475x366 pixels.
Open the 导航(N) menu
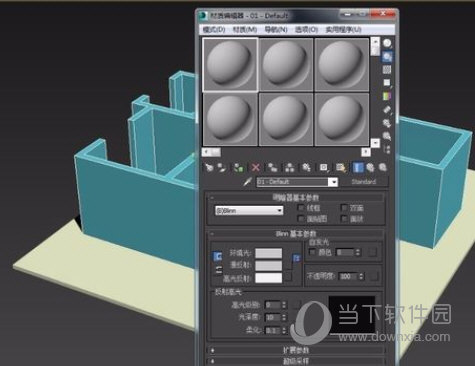276,30
